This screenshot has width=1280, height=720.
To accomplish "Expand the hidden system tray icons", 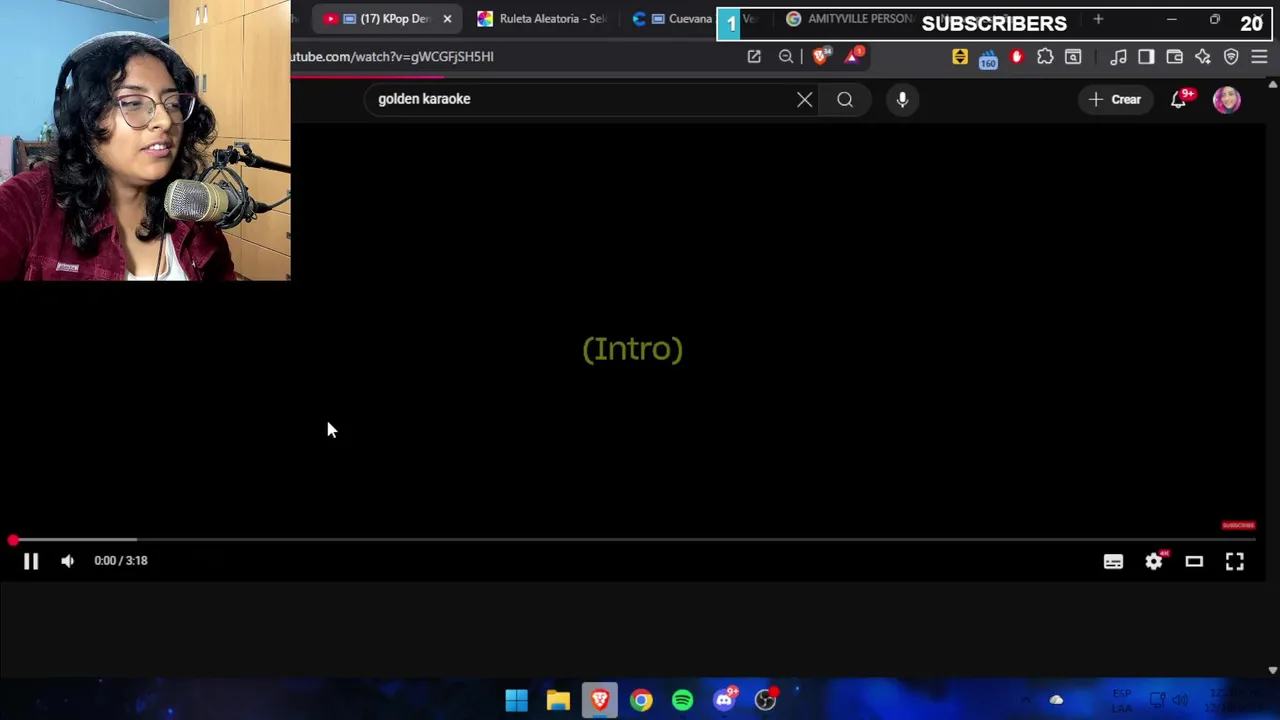I will (1025, 700).
